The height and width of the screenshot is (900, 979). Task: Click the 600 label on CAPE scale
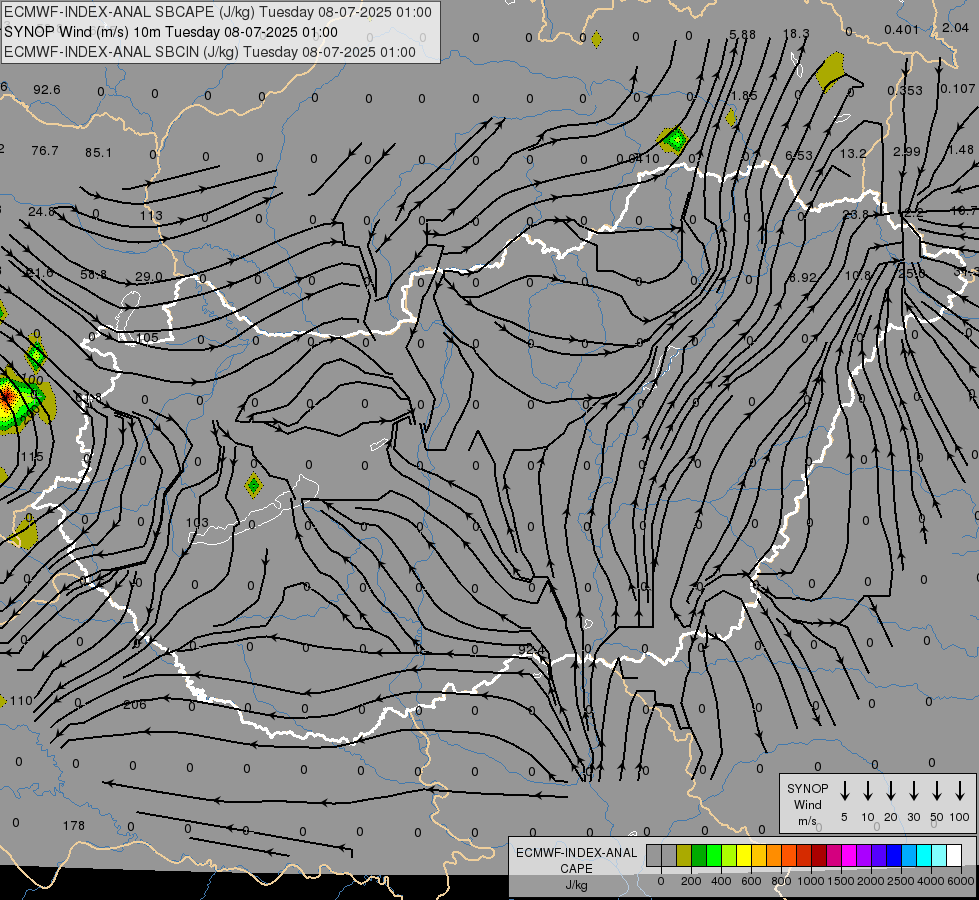751,881
